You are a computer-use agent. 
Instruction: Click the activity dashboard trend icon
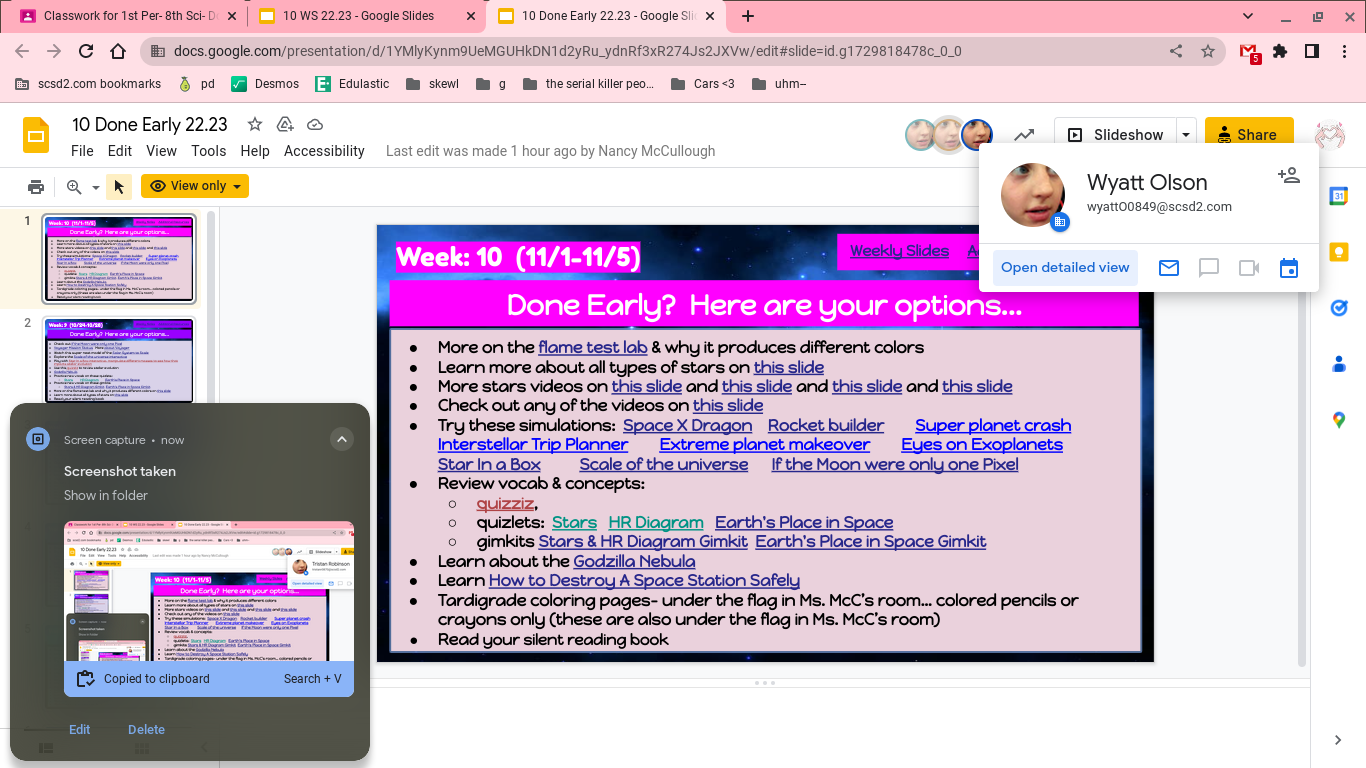[1024, 135]
